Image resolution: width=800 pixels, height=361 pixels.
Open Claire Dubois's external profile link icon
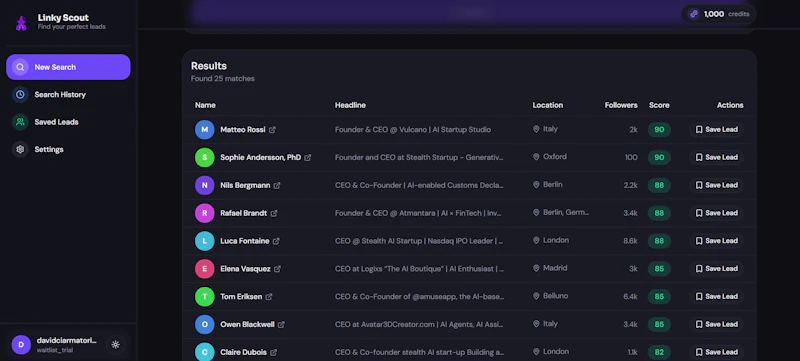pyautogui.click(x=273, y=352)
